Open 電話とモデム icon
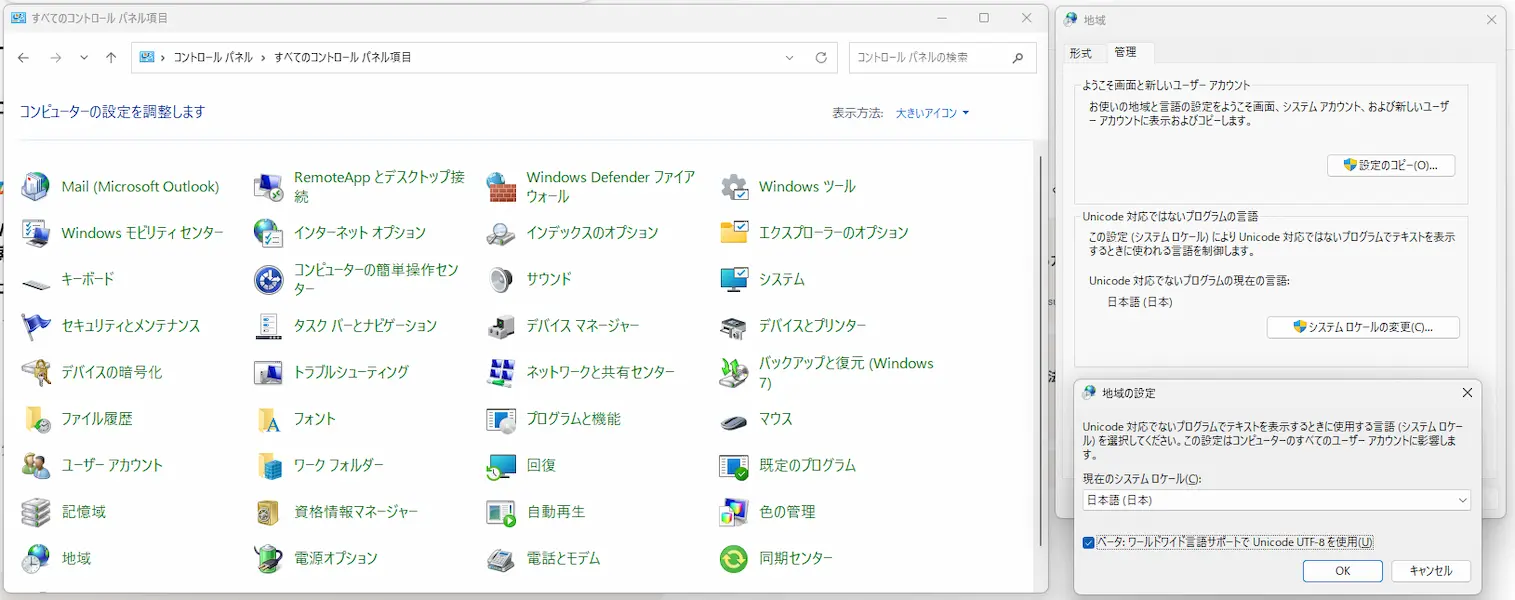 click(x=501, y=558)
